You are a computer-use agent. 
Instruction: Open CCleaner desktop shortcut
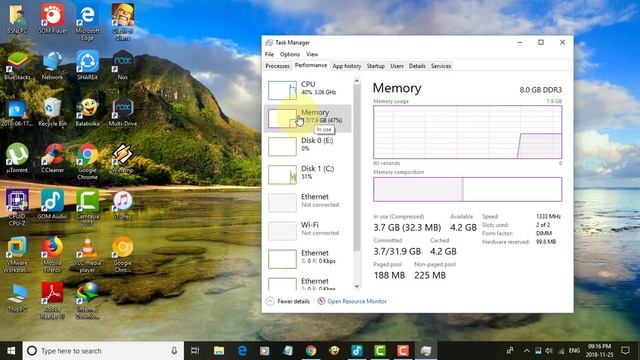tap(52, 159)
